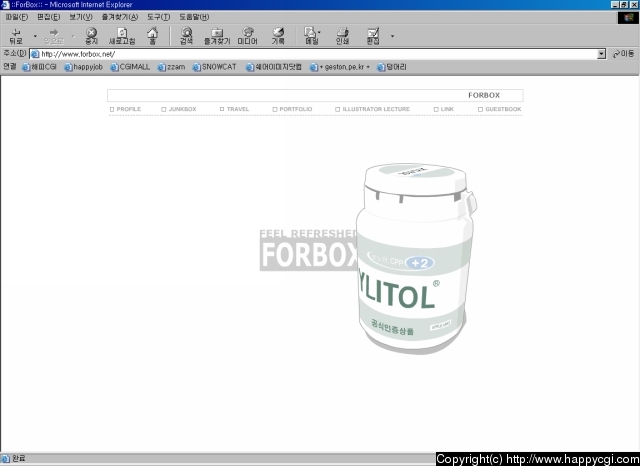640x466 pixels.
Task: Go back with the Back toolbar button
Action: (x=16, y=36)
